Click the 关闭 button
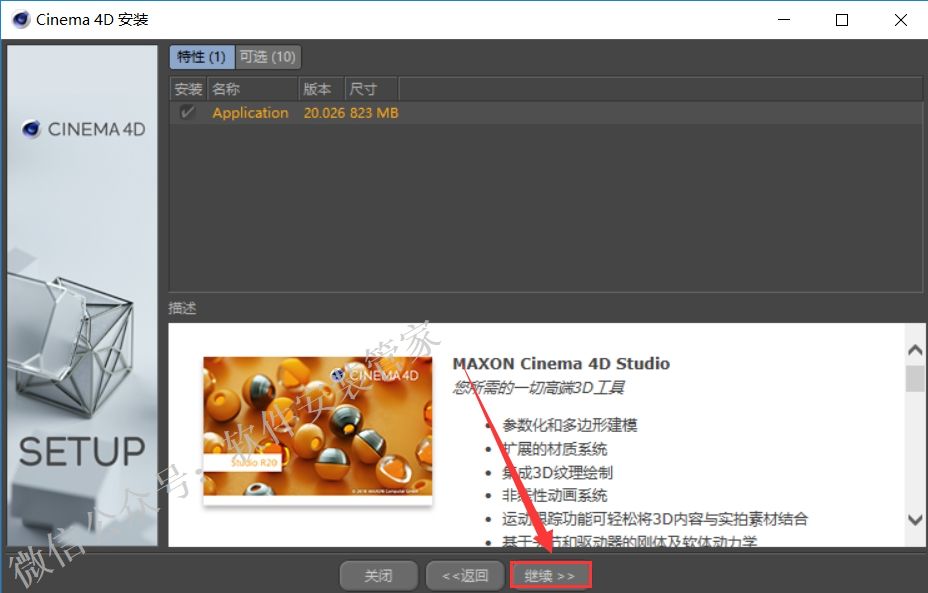The image size is (928, 593). point(378,576)
